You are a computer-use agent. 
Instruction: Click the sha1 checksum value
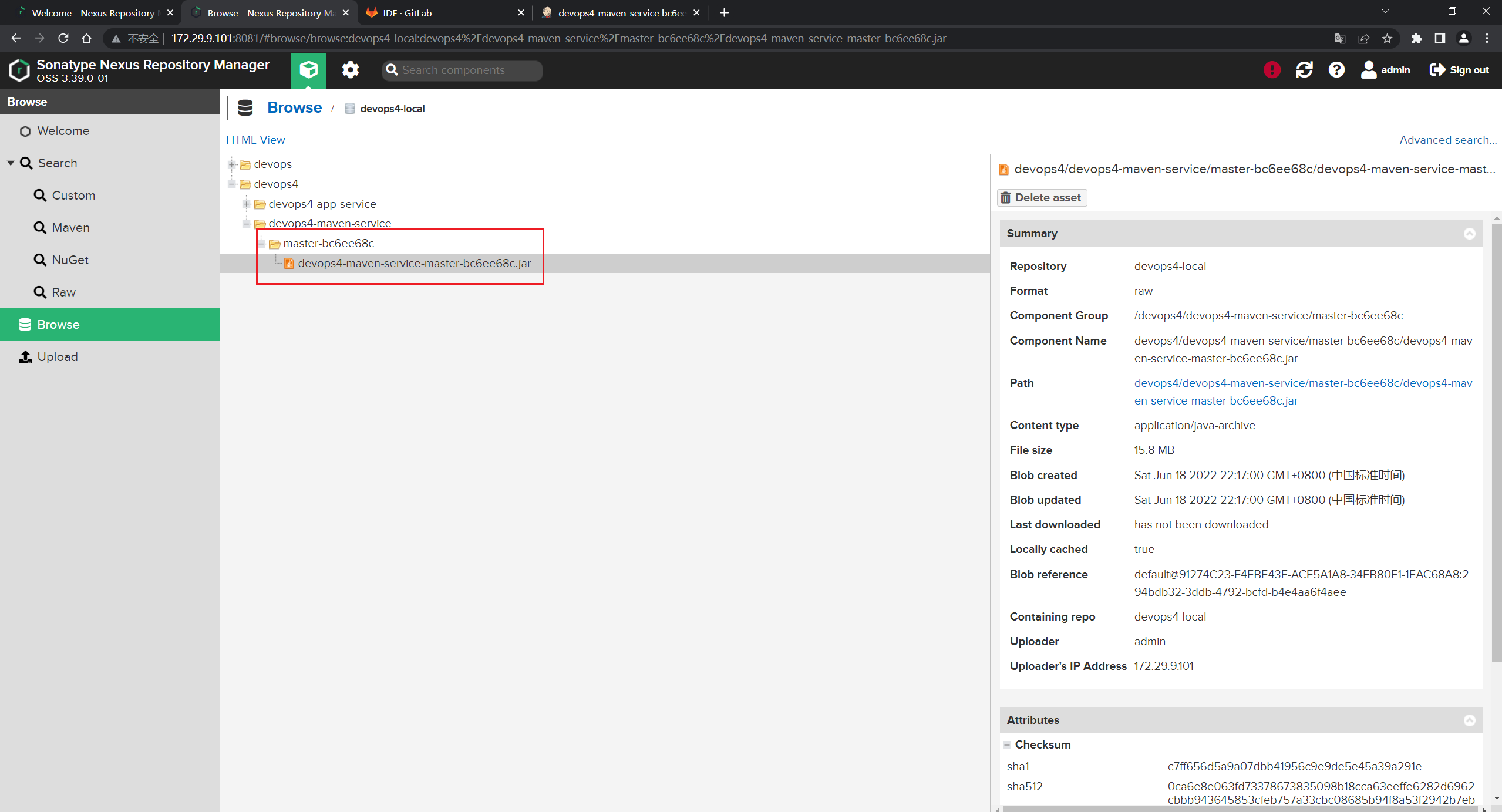point(1294,767)
